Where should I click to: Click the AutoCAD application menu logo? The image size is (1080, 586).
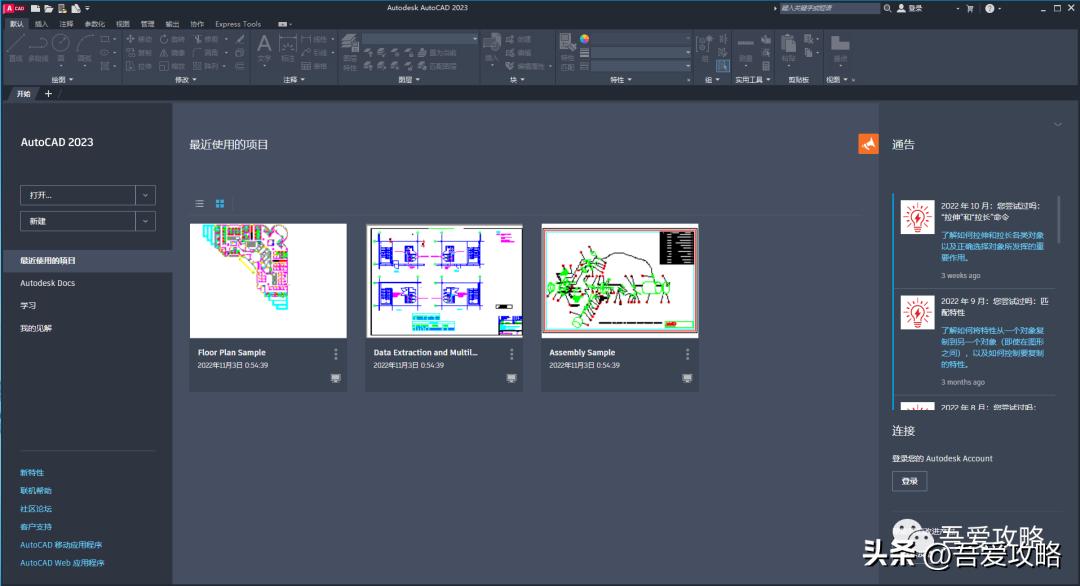point(14,8)
